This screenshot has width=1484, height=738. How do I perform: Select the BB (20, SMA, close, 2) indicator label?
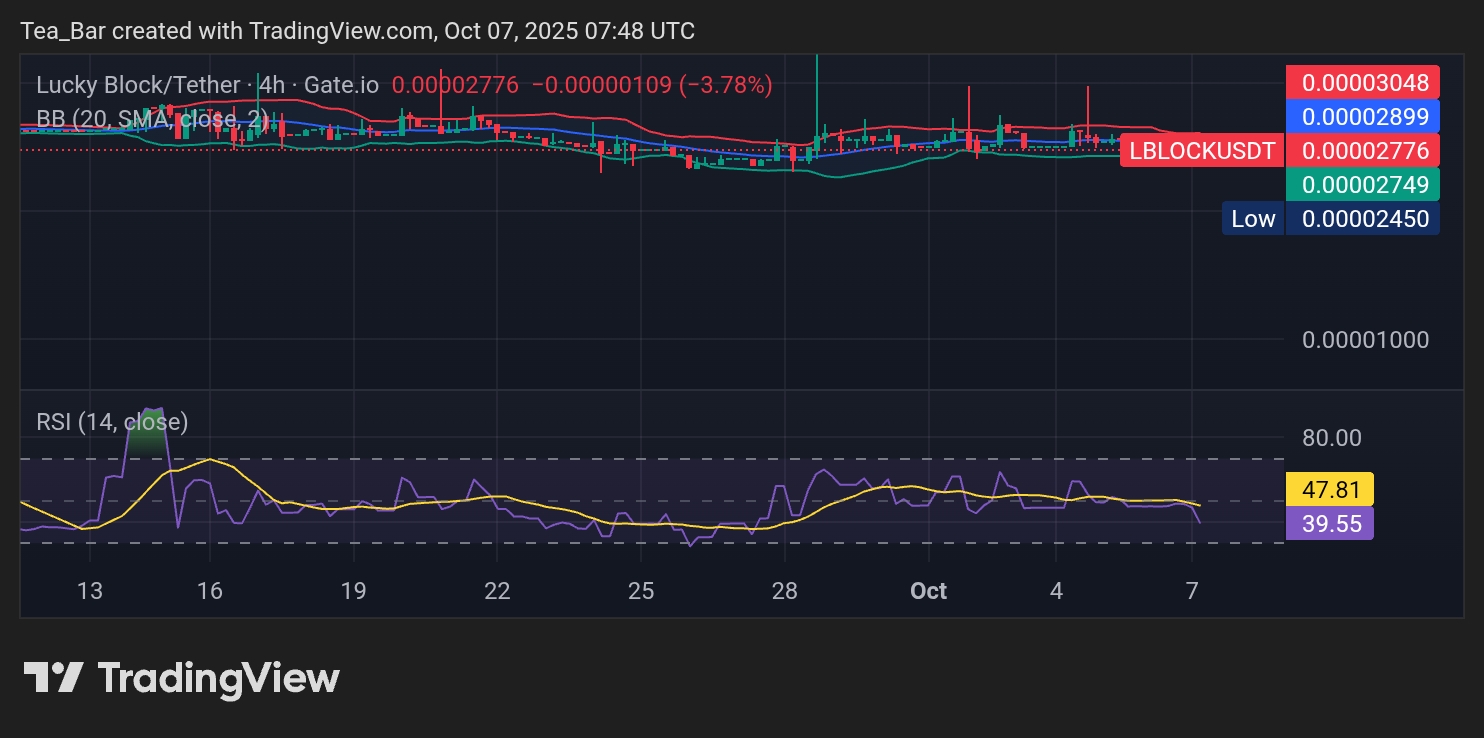click(152, 120)
